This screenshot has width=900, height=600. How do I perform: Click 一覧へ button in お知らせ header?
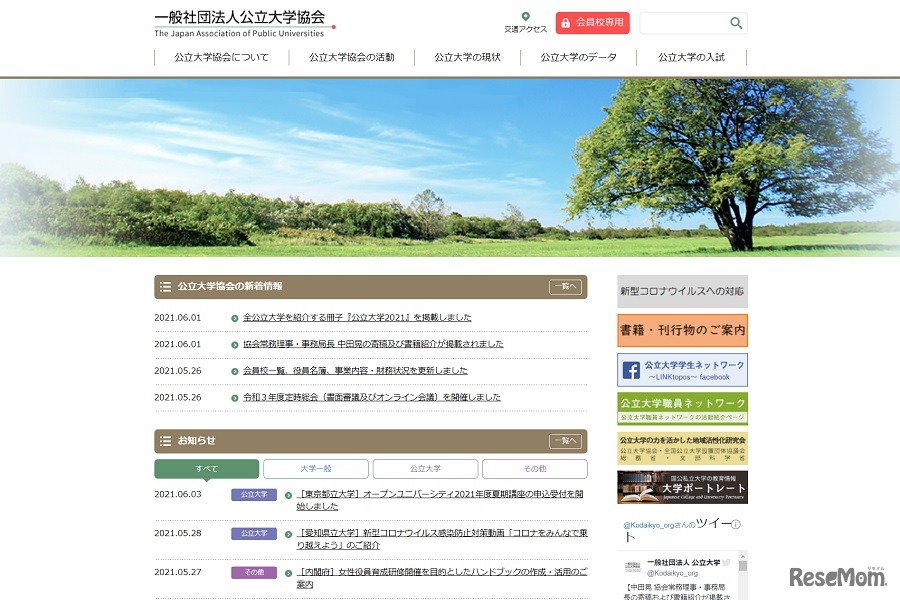(564, 441)
